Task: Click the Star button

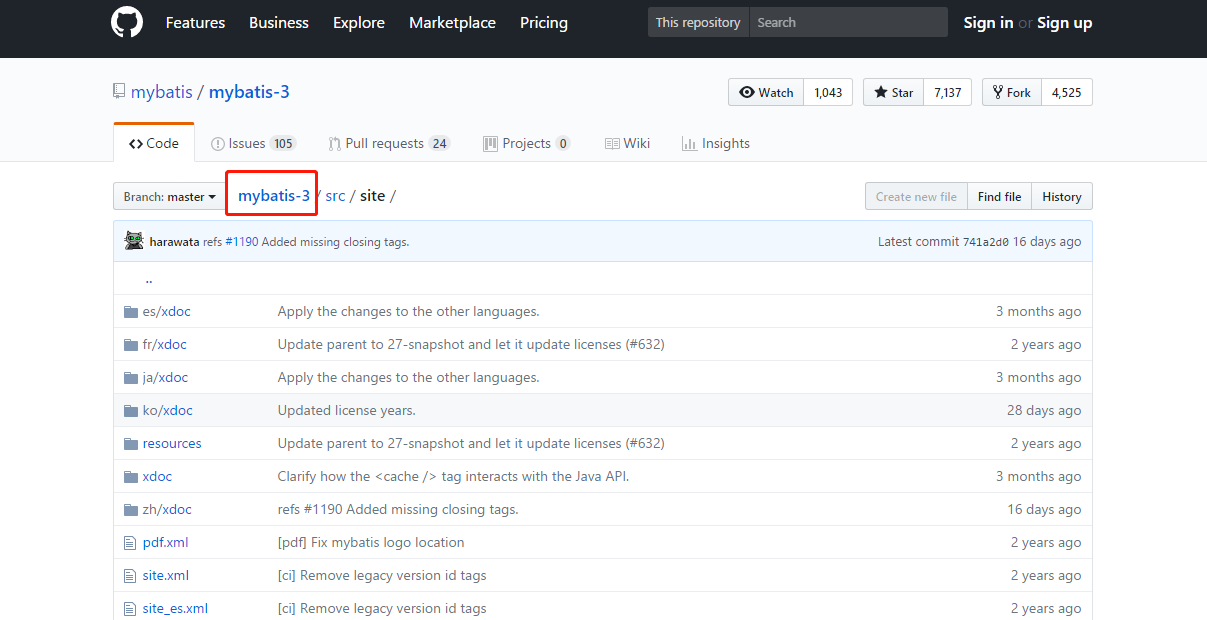Action: pyautogui.click(x=893, y=92)
